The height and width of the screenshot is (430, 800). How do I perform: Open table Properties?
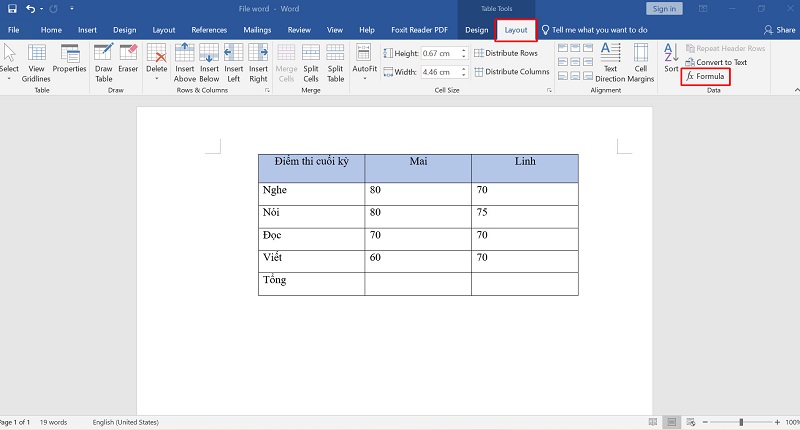point(69,59)
